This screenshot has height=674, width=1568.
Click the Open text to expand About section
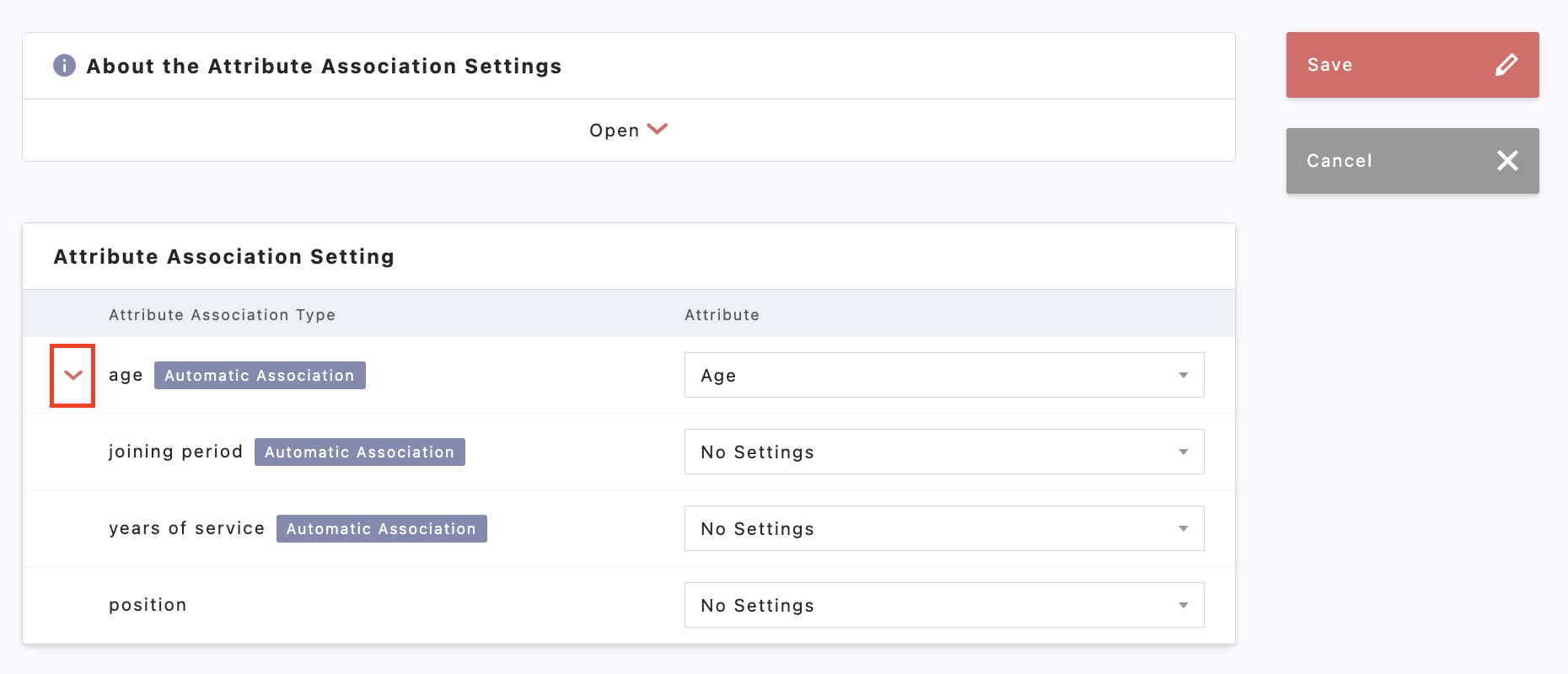point(614,131)
